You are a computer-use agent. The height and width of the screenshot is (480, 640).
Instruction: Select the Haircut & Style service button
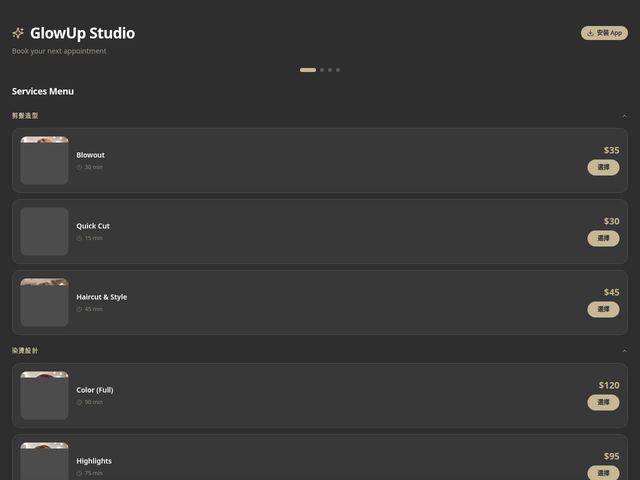pyautogui.click(x=603, y=309)
